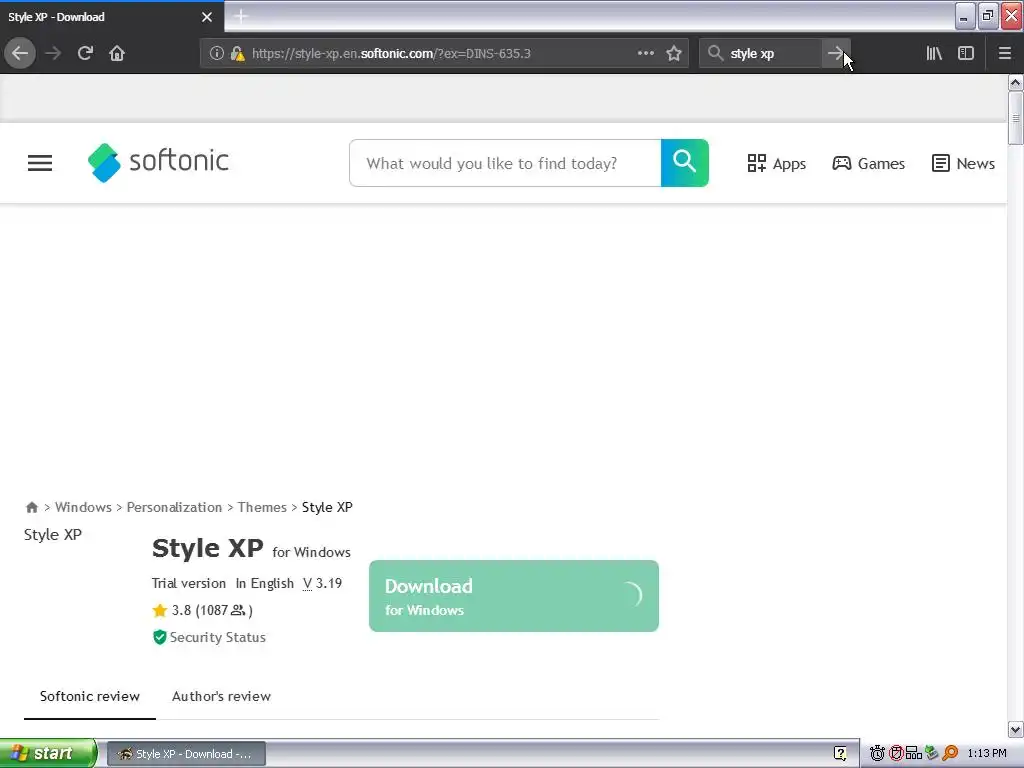Open the Firefox hamburger menu
1024x768 pixels.
[1005, 53]
